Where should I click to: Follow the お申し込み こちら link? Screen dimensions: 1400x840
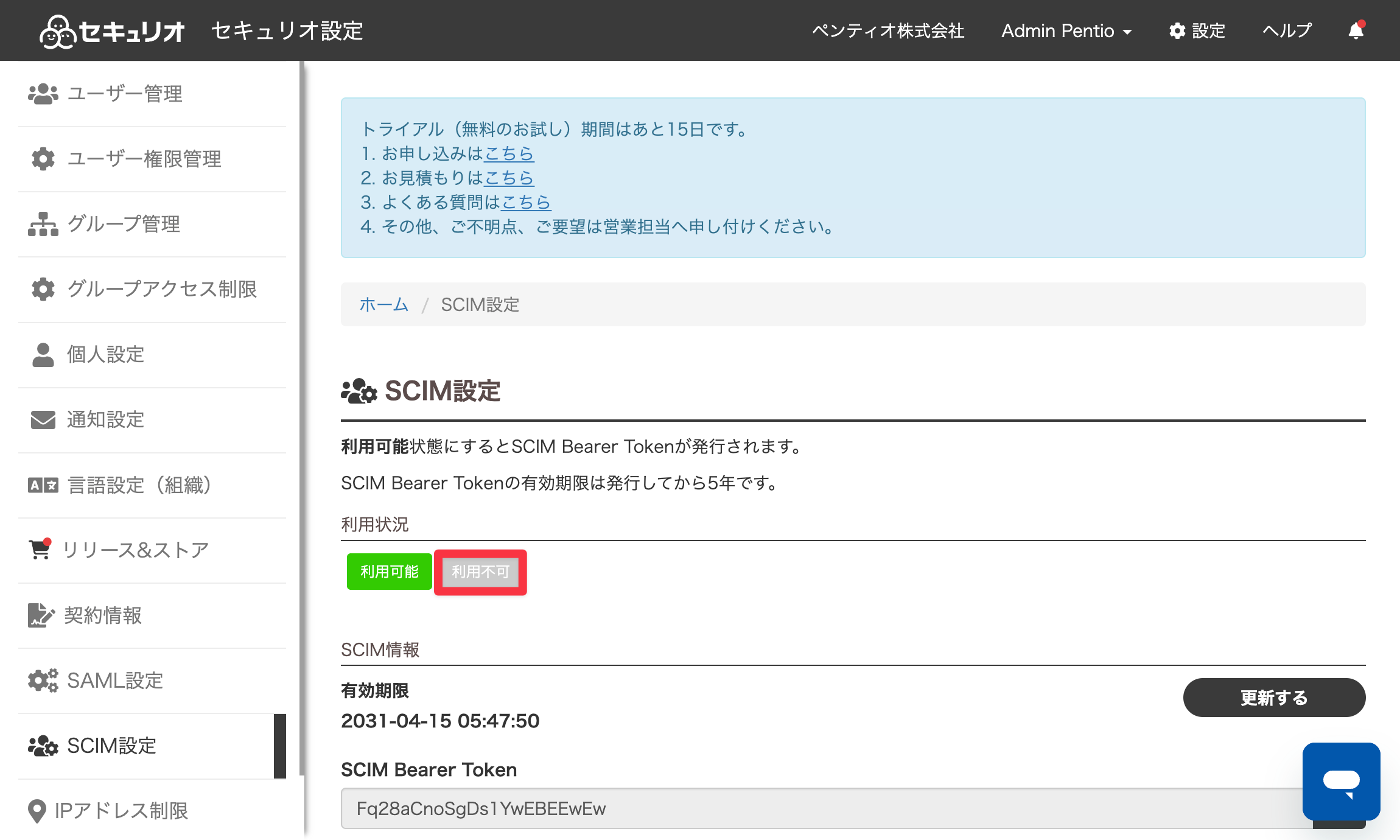pyautogui.click(x=509, y=153)
